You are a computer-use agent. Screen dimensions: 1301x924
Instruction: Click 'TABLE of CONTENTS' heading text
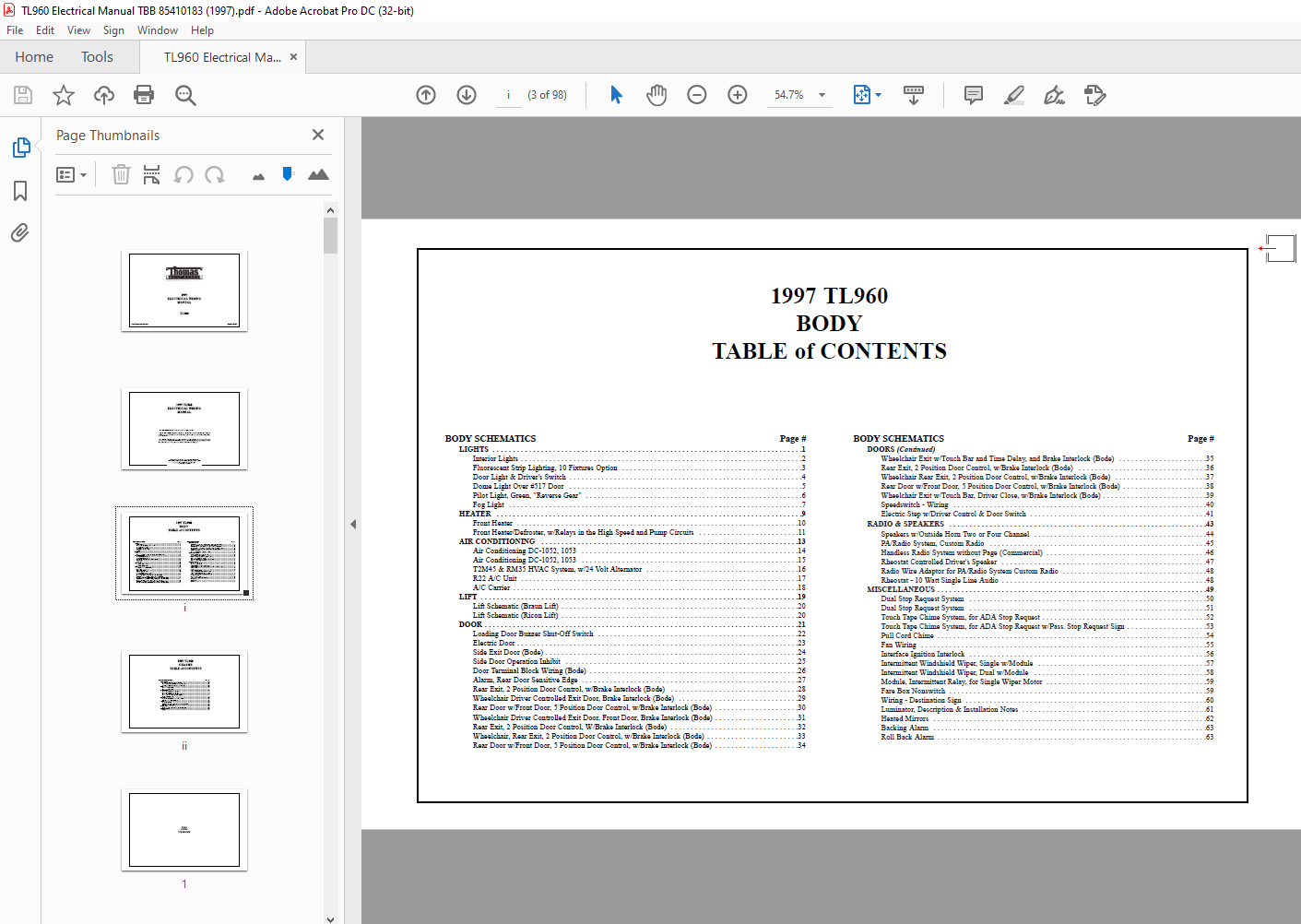pos(829,351)
